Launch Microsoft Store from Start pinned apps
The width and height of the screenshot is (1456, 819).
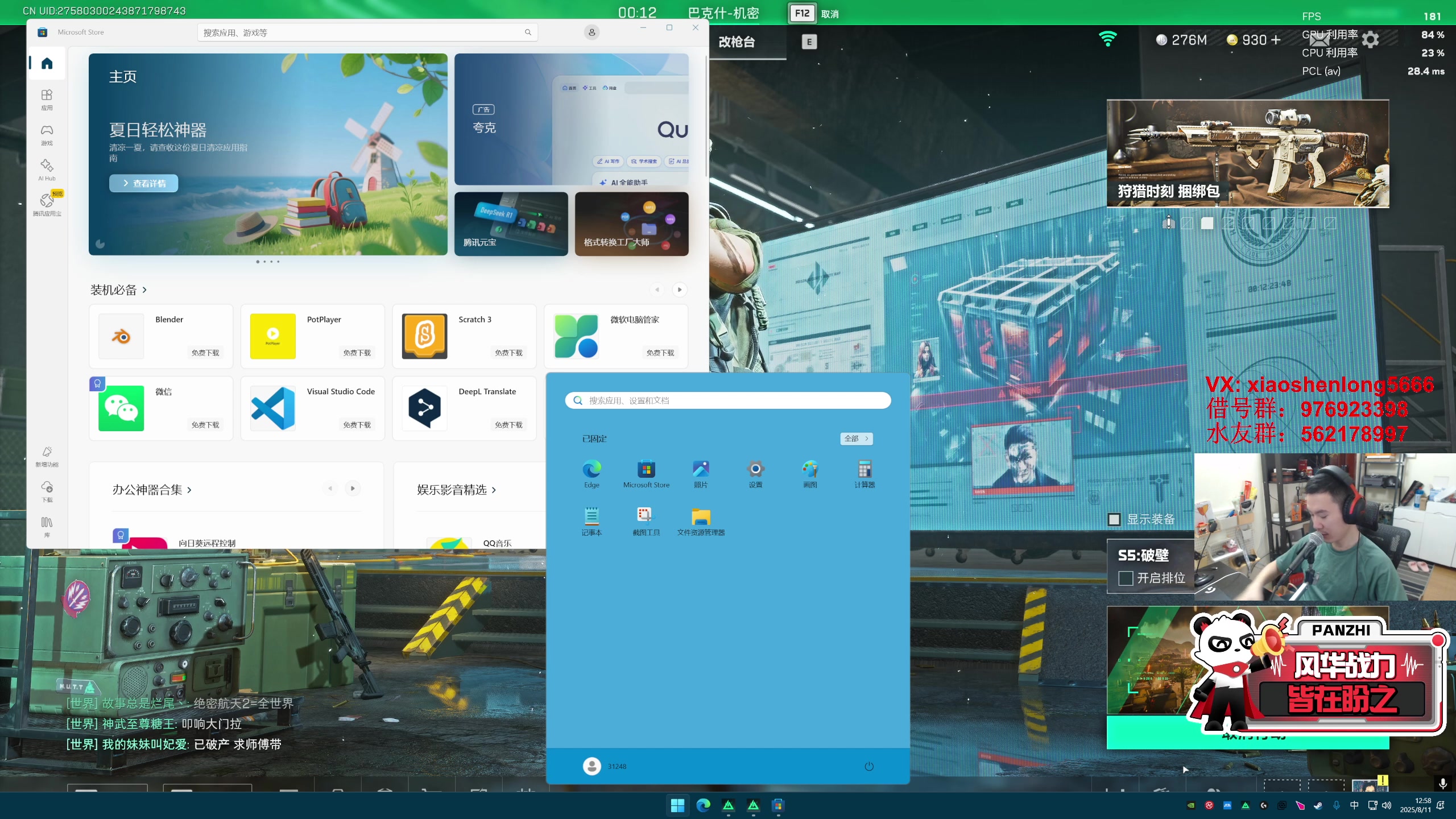click(646, 474)
